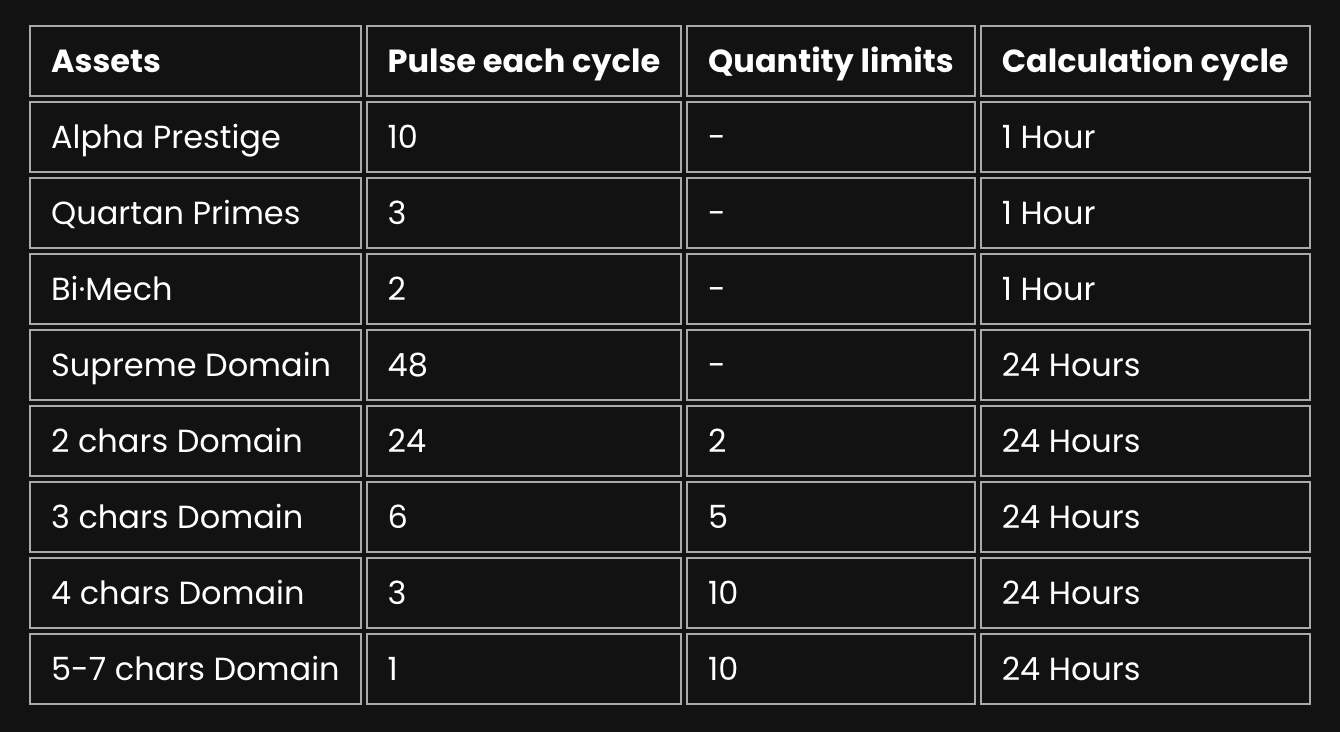Select the Alpha Prestige cell
This screenshot has width=1340, height=732.
tap(195, 137)
